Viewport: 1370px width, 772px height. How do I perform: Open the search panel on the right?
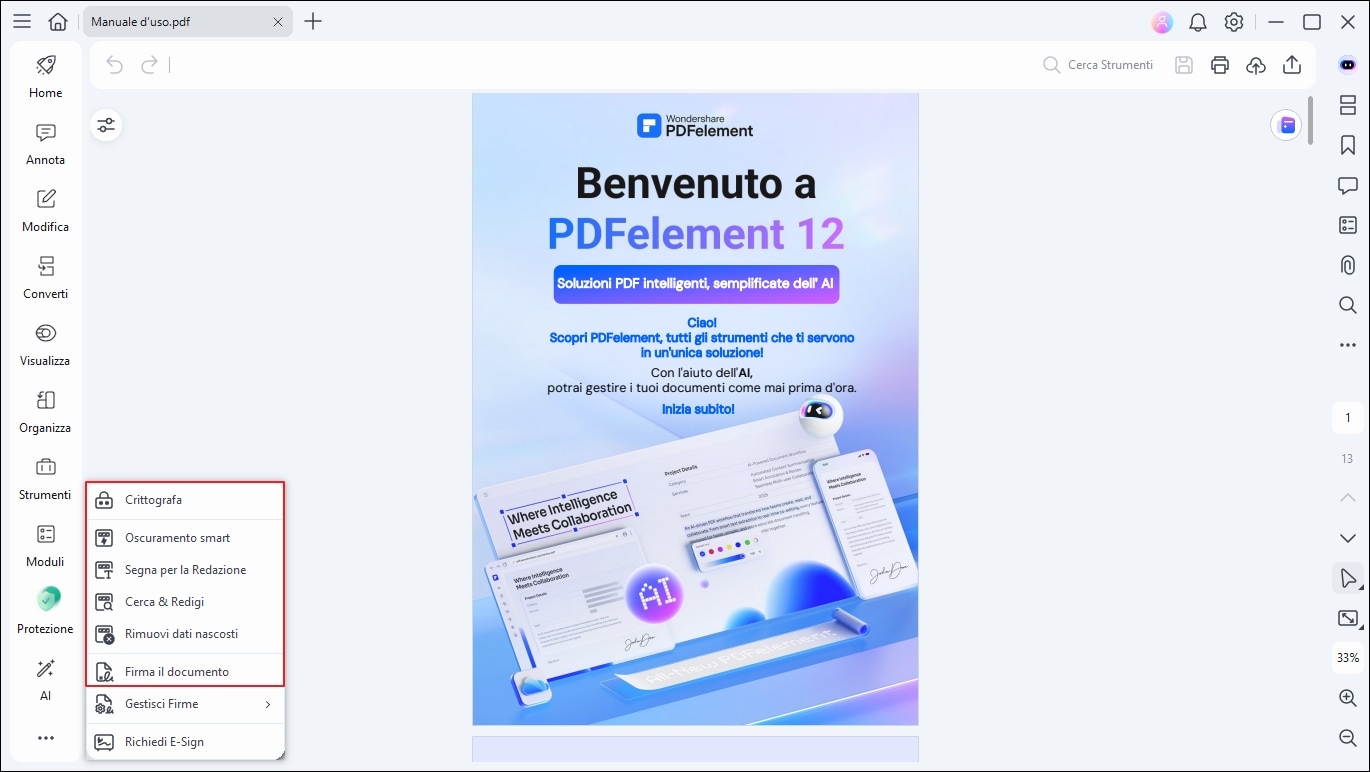pyautogui.click(x=1347, y=305)
